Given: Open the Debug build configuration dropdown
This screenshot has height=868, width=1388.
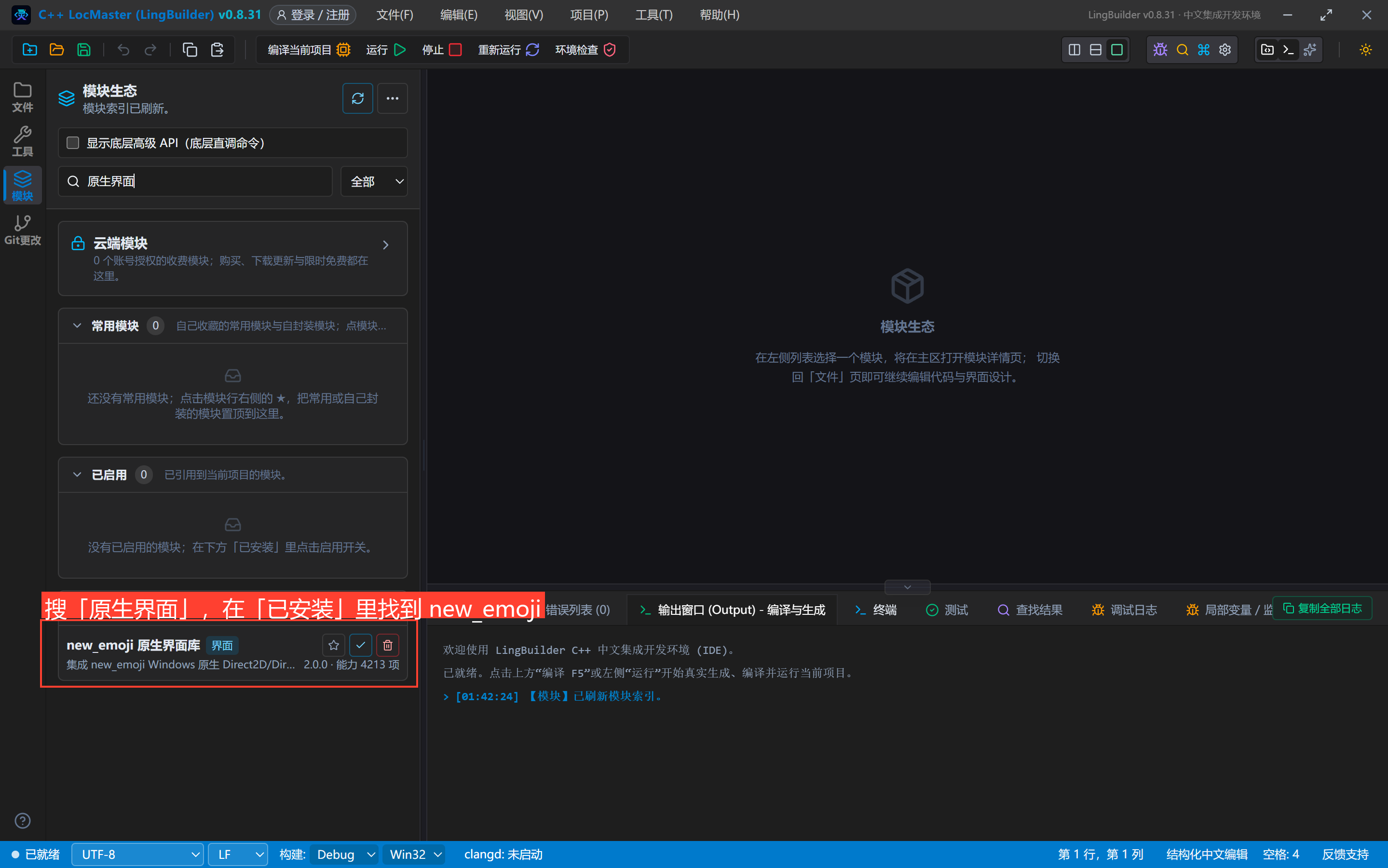Looking at the screenshot, I should coord(344,855).
